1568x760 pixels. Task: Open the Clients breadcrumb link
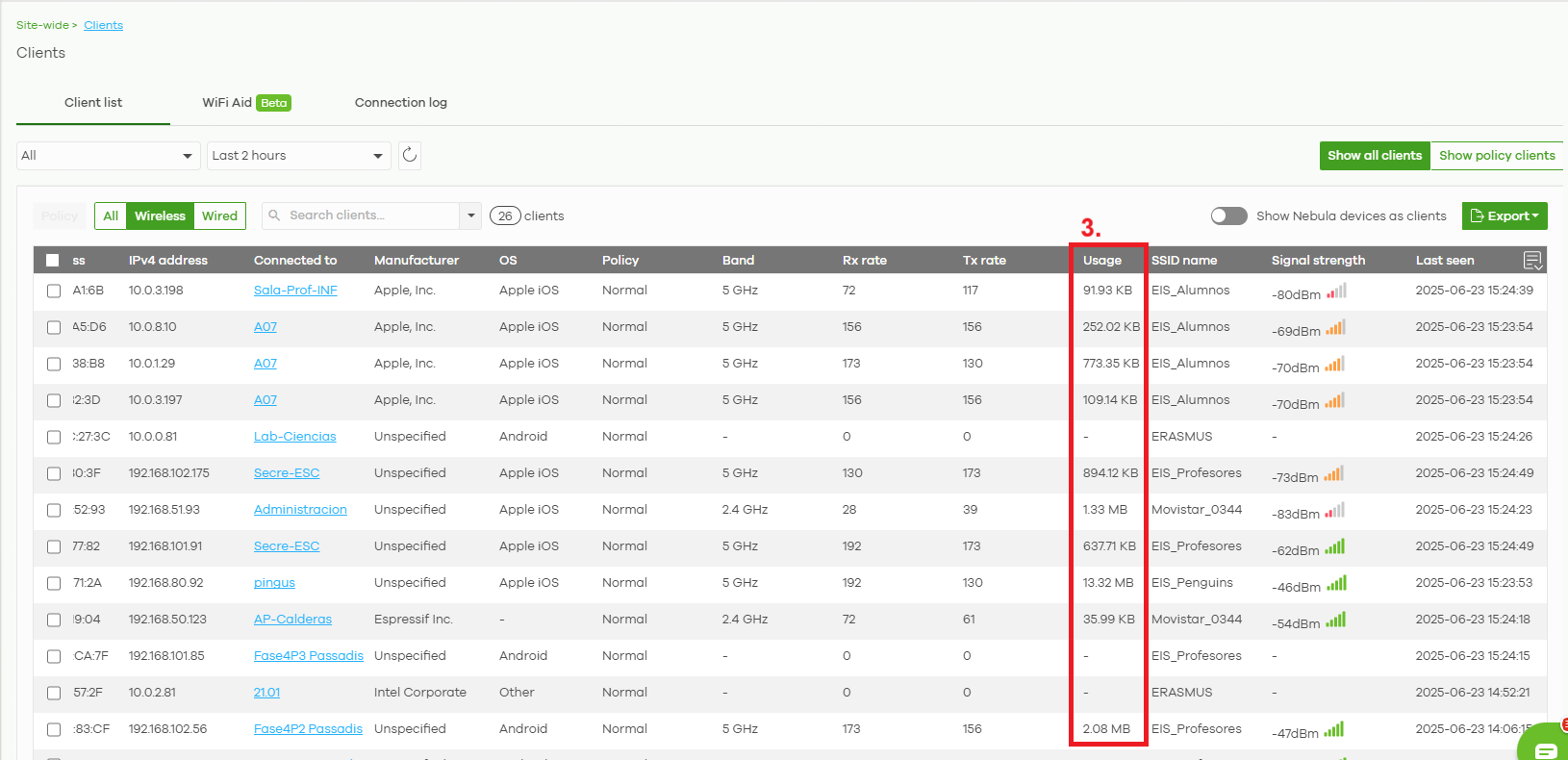[103, 25]
